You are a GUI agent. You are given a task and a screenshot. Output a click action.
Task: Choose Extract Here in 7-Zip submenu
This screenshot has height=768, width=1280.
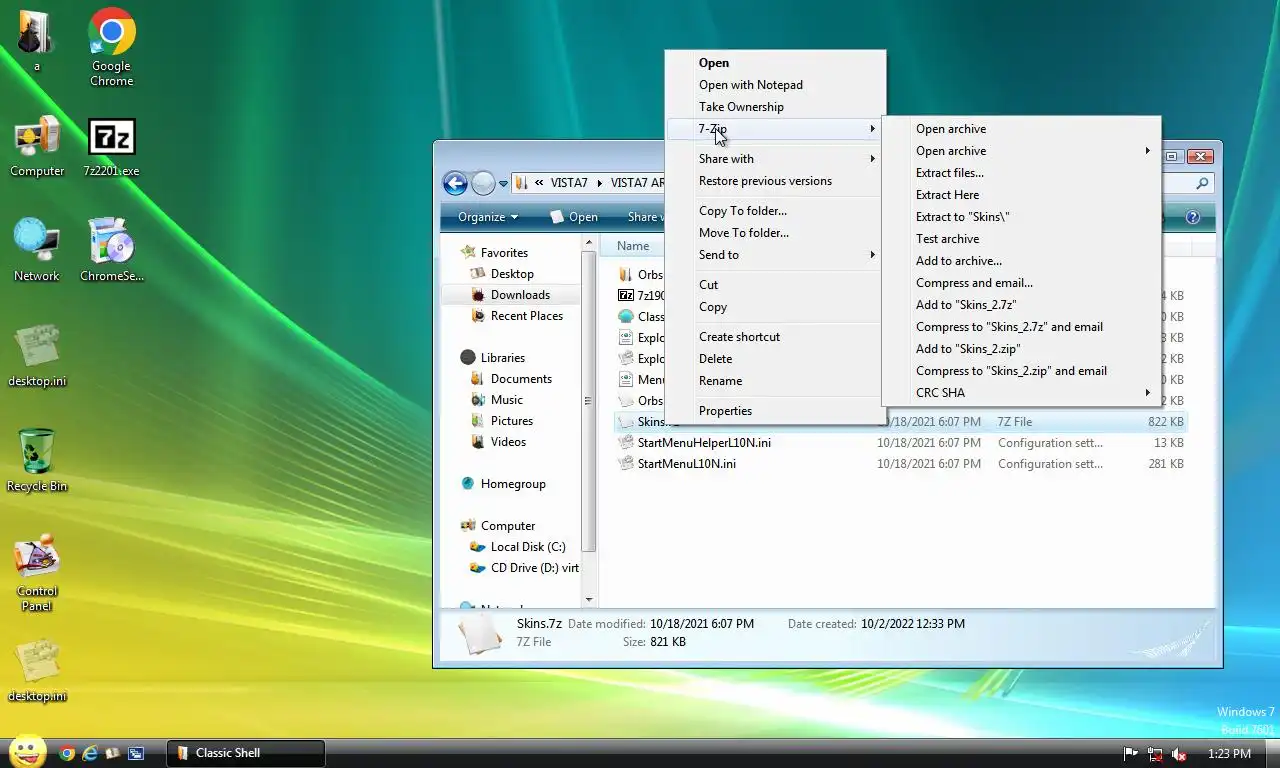coord(1020,195)
